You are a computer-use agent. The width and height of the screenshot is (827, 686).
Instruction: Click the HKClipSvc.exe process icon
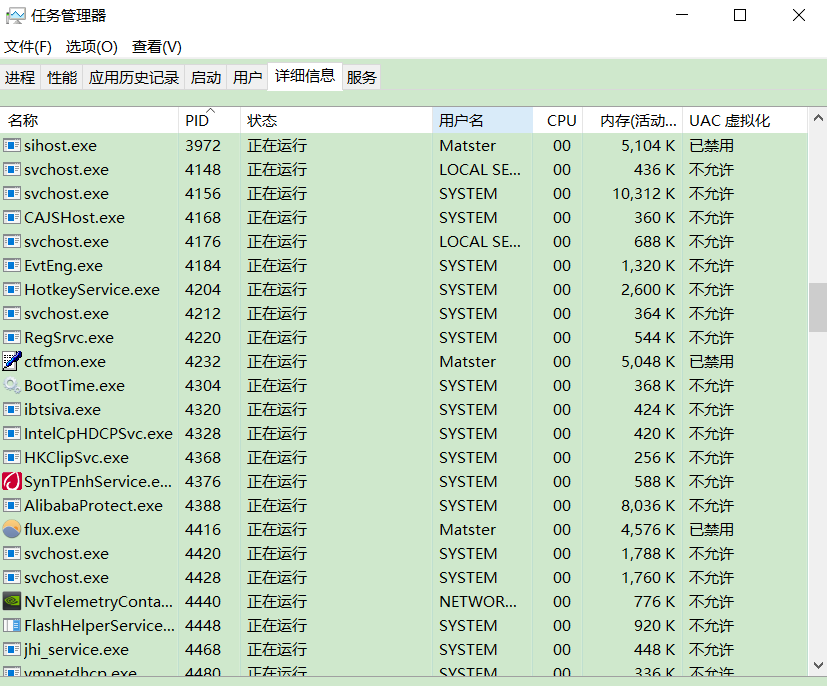12,457
